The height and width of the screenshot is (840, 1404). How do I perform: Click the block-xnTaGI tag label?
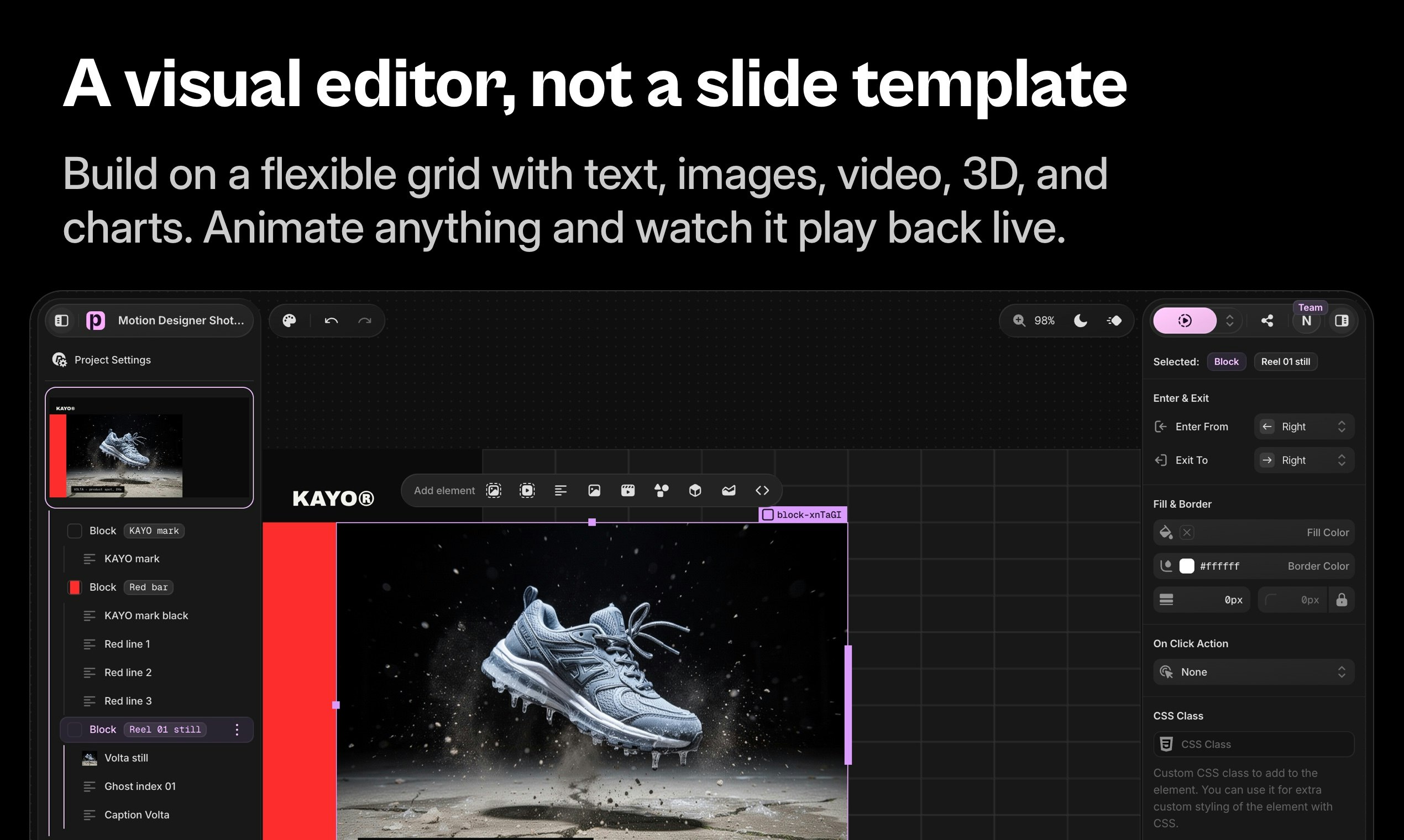click(803, 514)
